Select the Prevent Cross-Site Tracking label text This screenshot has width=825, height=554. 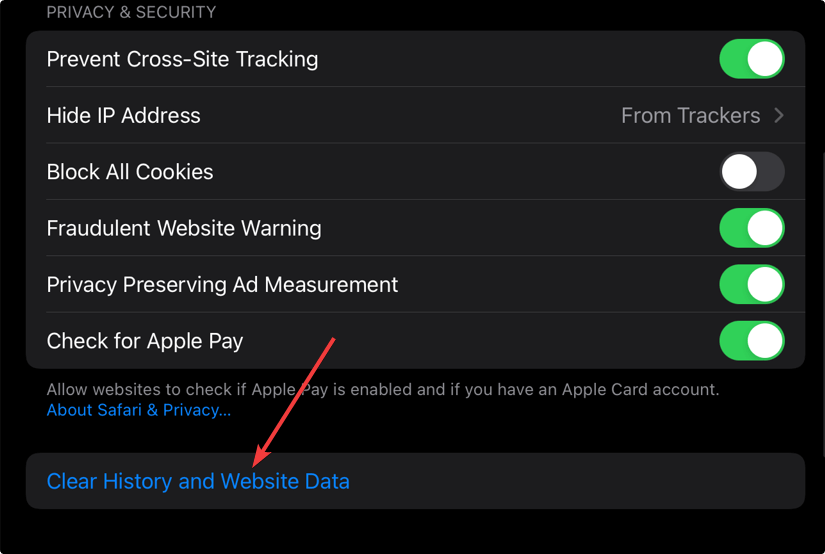(x=182, y=59)
